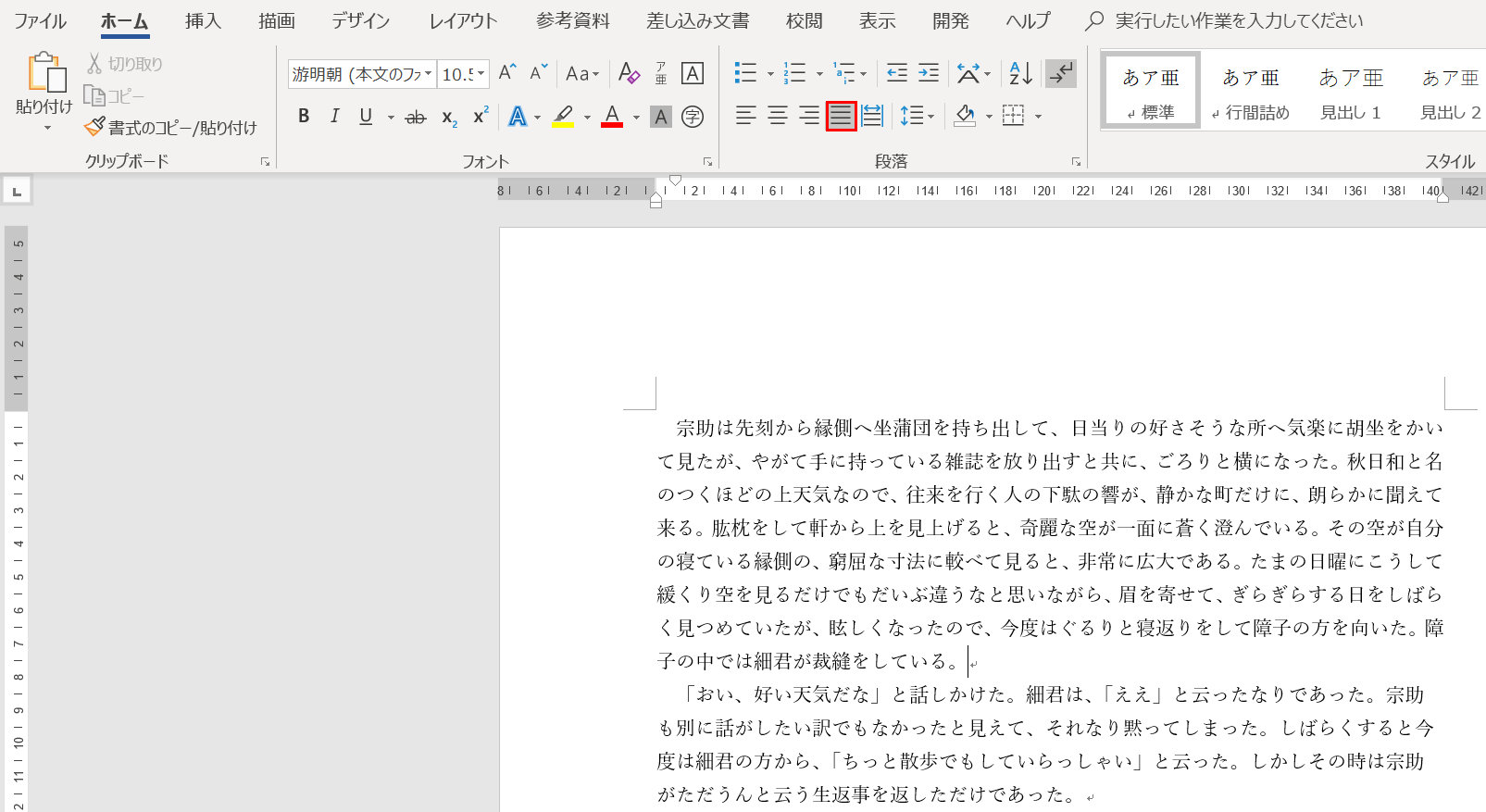Apply the 見出し 1 style
Image resolution: width=1486 pixels, height=812 pixels.
click(1351, 90)
